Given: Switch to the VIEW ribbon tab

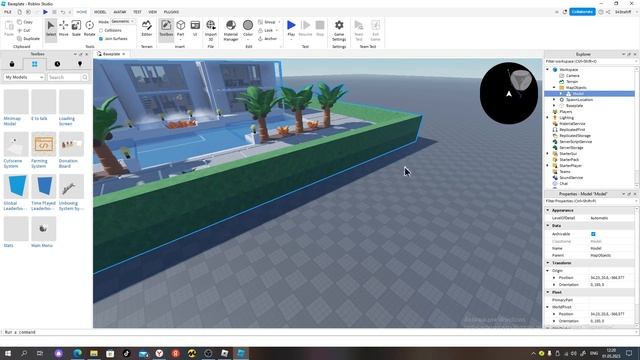Looking at the screenshot, I should (152, 12).
